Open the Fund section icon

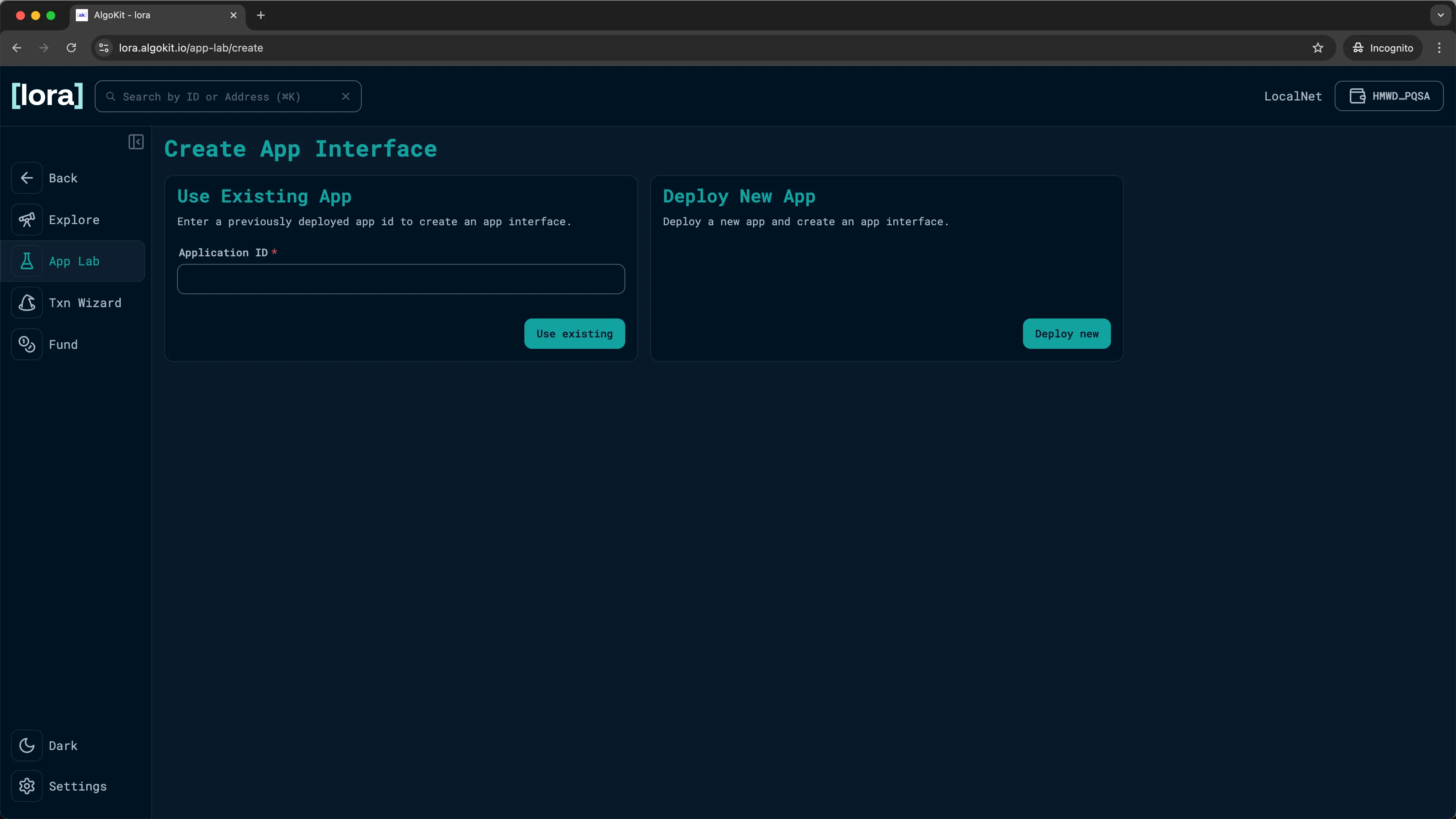(27, 344)
